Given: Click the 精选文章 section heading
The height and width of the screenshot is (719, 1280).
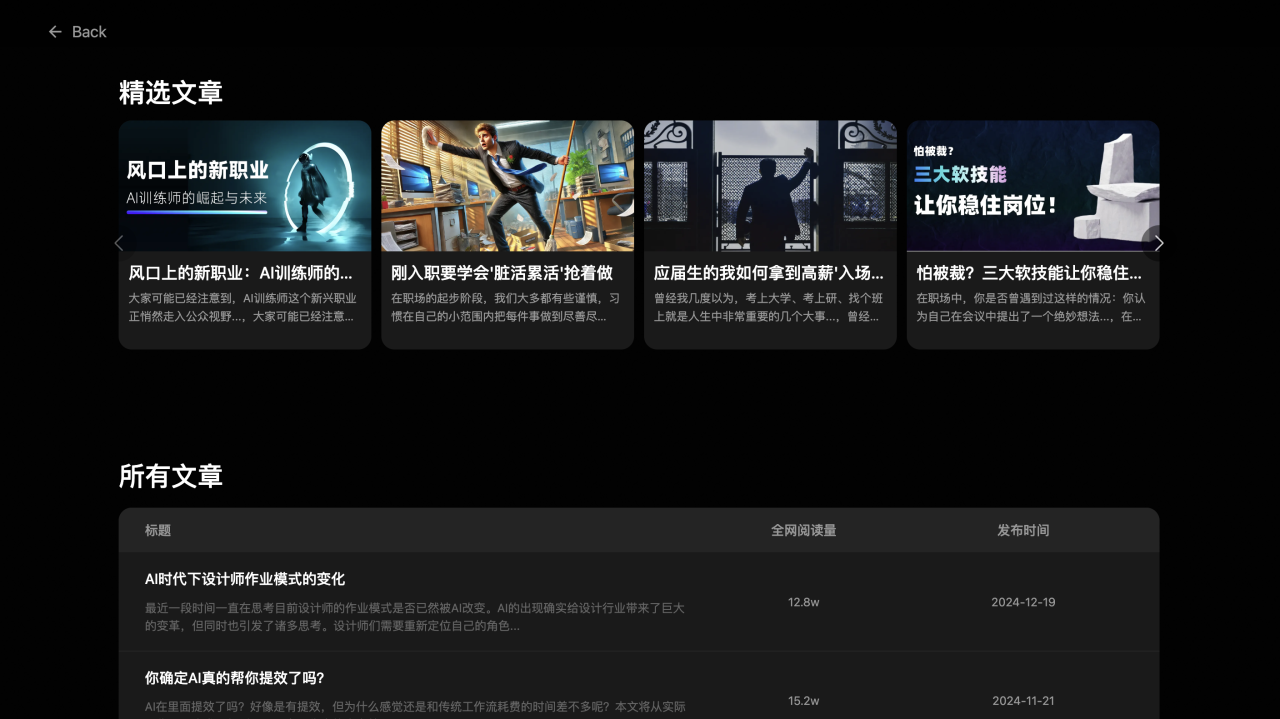Looking at the screenshot, I should click(x=171, y=92).
